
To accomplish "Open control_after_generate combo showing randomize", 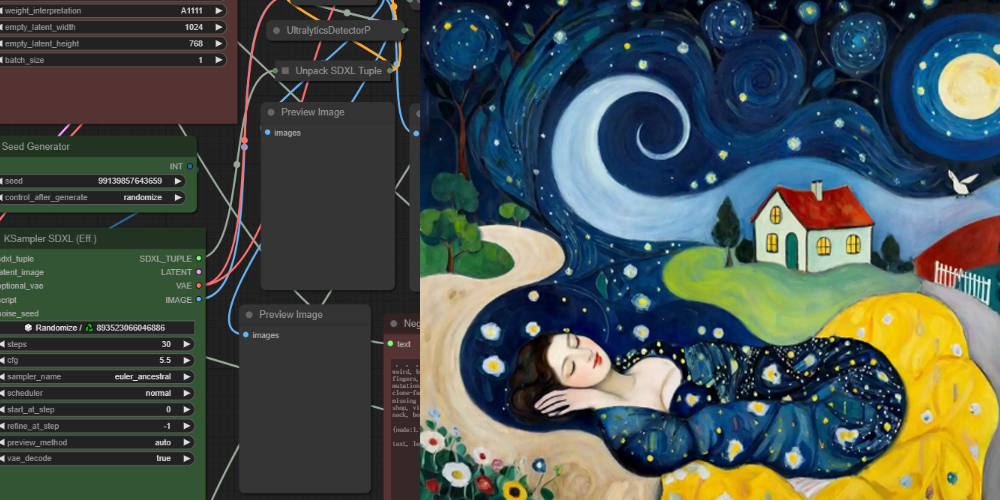I will tap(91, 198).
